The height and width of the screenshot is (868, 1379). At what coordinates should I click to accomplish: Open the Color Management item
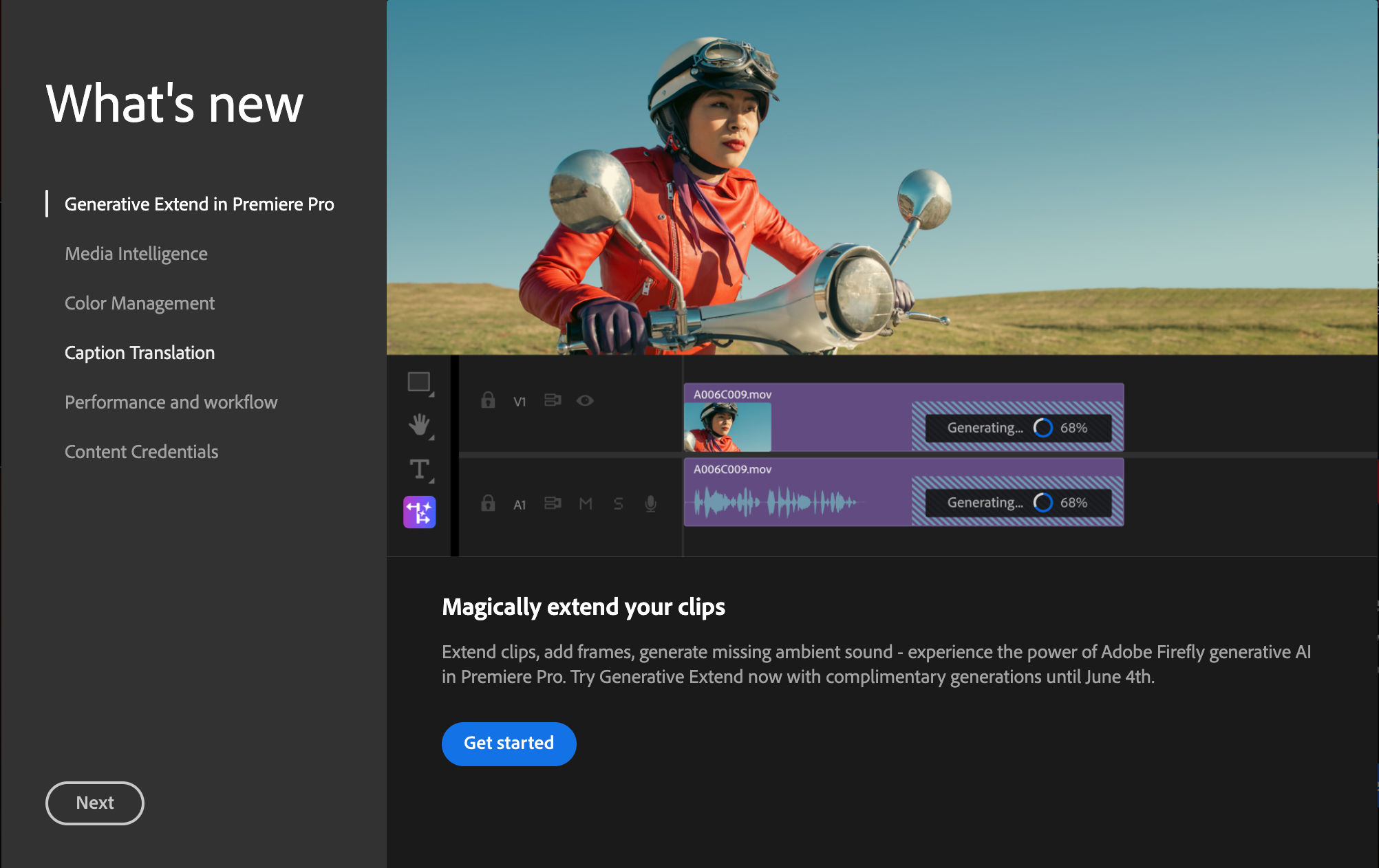[x=140, y=303]
